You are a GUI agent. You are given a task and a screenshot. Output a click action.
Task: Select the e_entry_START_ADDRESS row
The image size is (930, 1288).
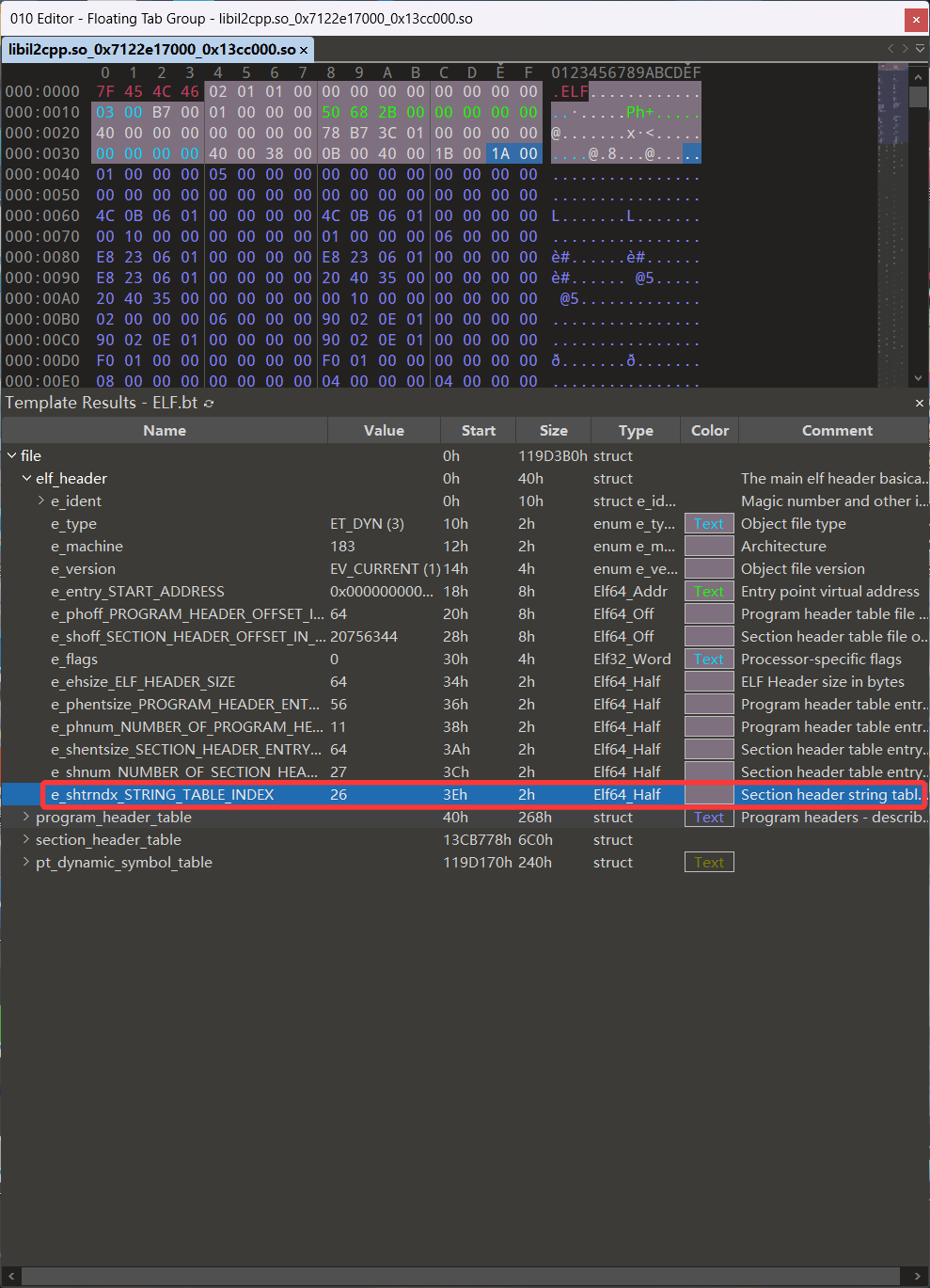point(465,591)
